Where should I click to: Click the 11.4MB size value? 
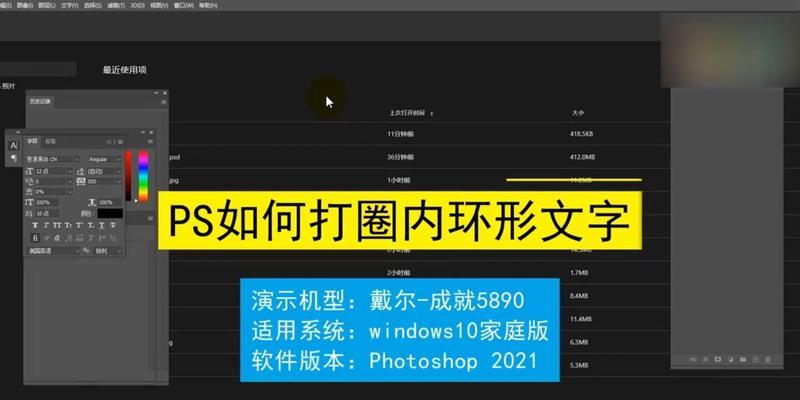[x=581, y=319]
